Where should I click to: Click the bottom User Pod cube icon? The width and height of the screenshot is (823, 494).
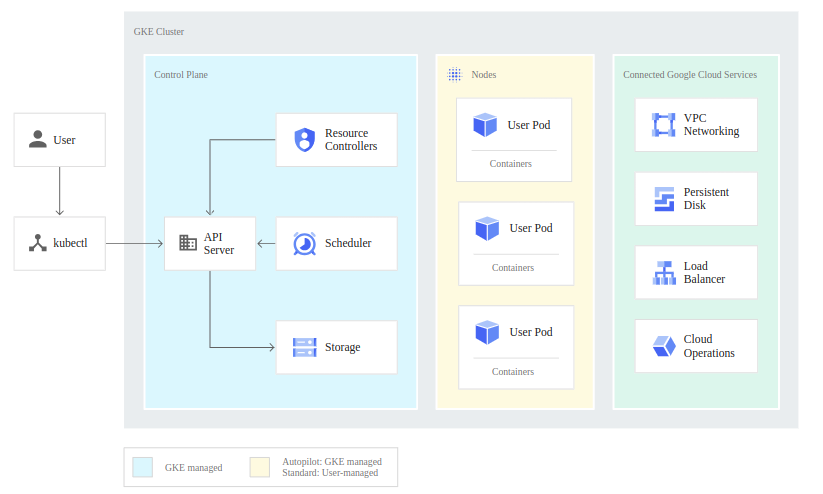(487, 332)
